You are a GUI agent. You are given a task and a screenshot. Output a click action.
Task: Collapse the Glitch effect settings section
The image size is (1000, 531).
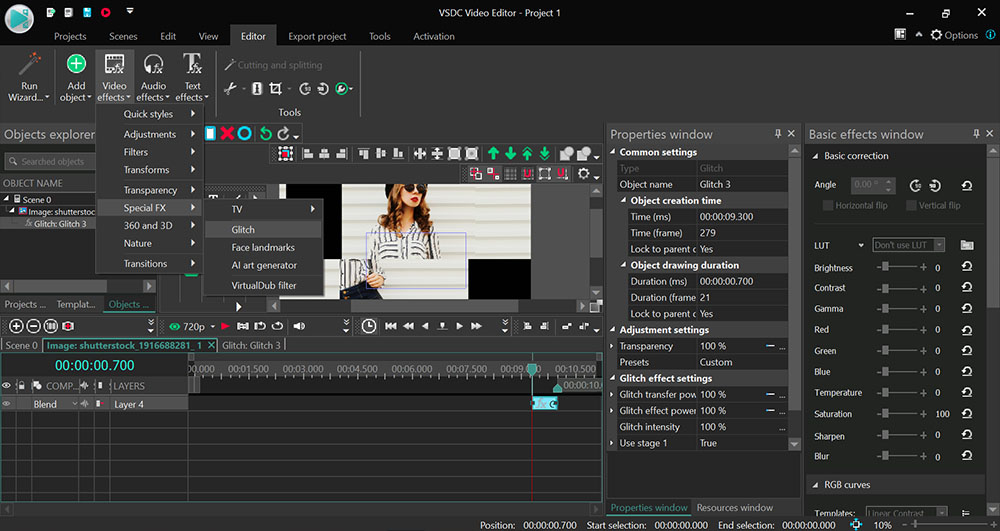click(614, 379)
